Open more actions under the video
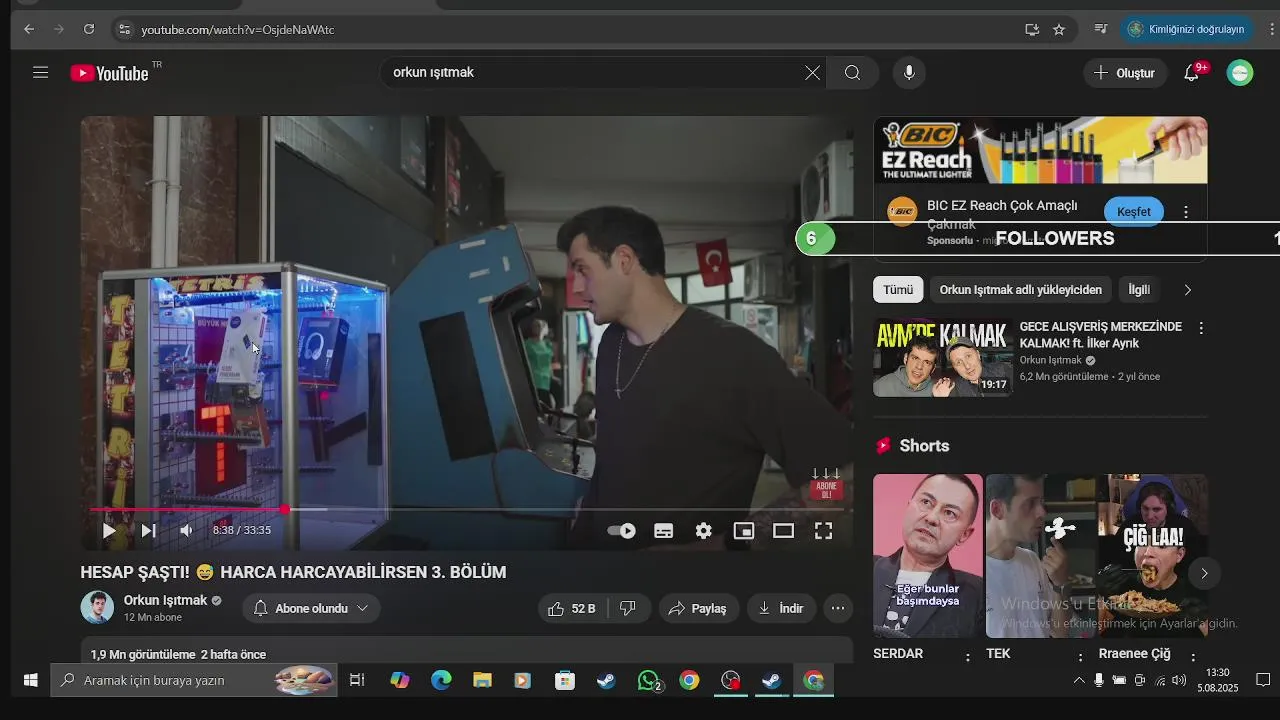 tap(838, 608)
